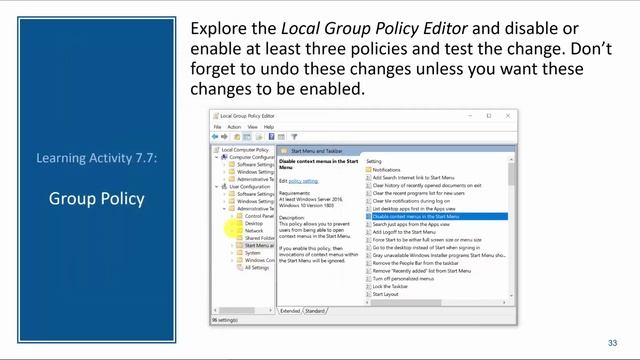Collapse Administrative Templates under User Configuration

(x=224, y=209)
